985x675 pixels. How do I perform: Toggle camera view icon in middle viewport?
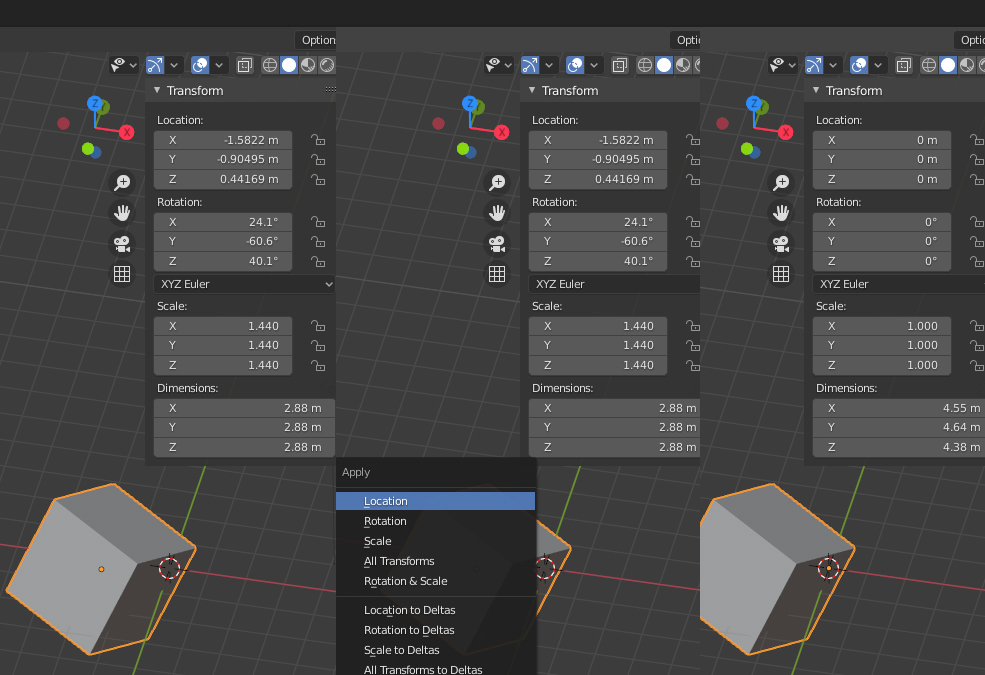[497, 244]
